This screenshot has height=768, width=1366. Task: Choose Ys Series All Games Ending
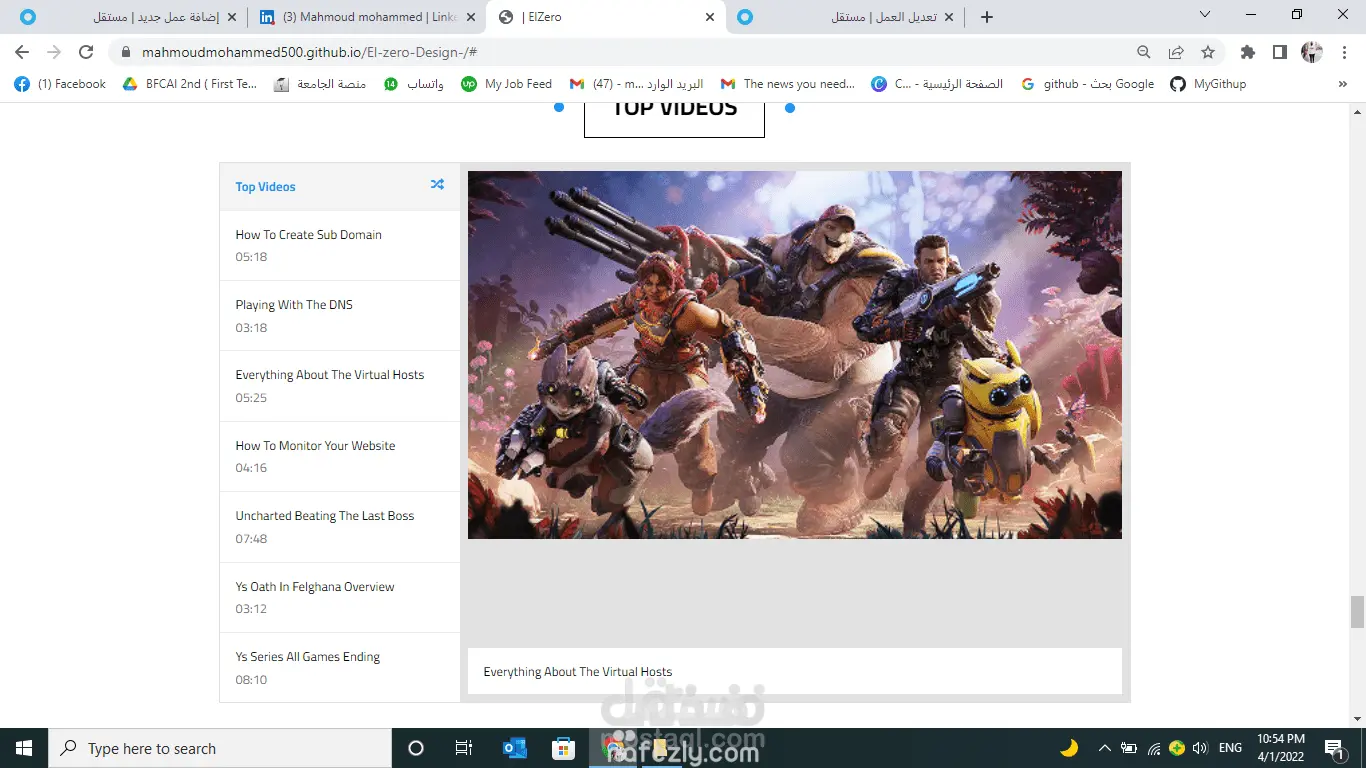340,668
